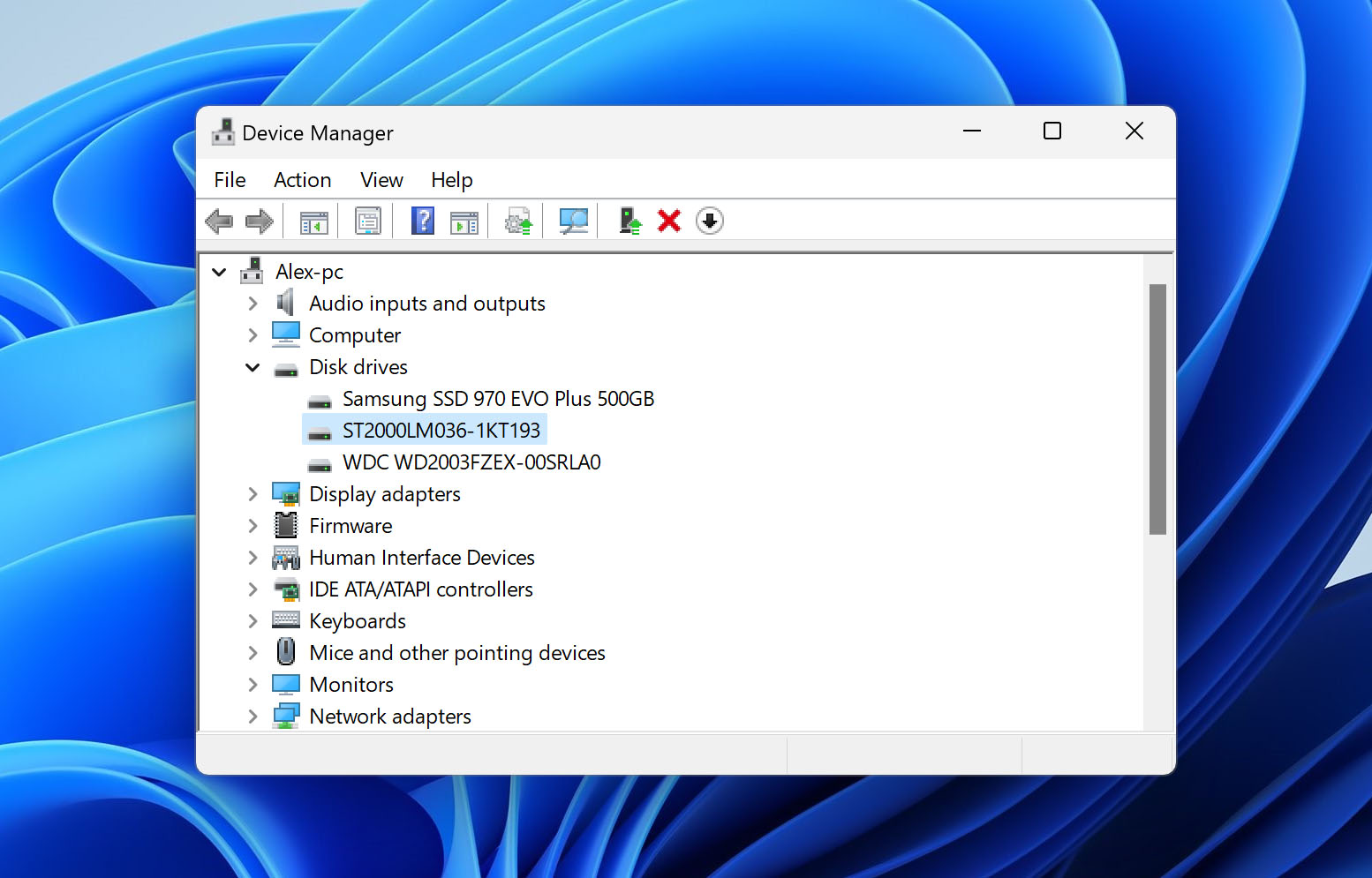The image size is (1372, 878).
Task: Click the red X Uninstall device icon
Action: 669,221
